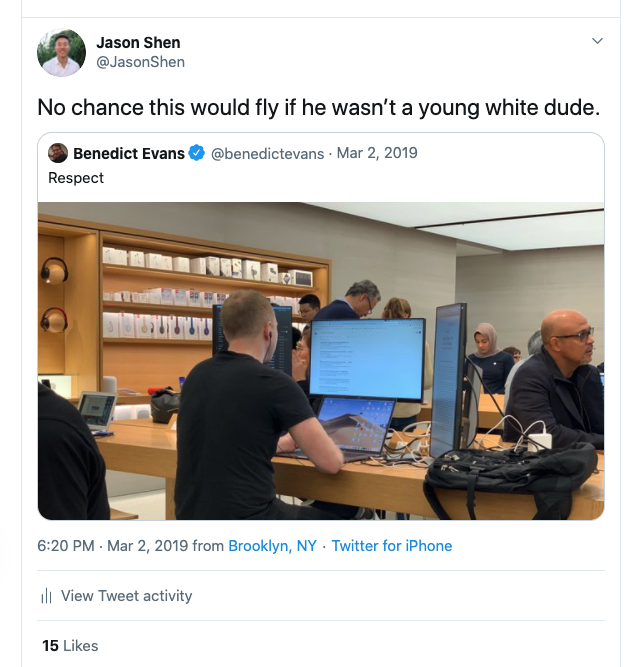Open the Twitter for iPhone source link
This screenshot has width=637, height=667.
[x=392, y=546]
